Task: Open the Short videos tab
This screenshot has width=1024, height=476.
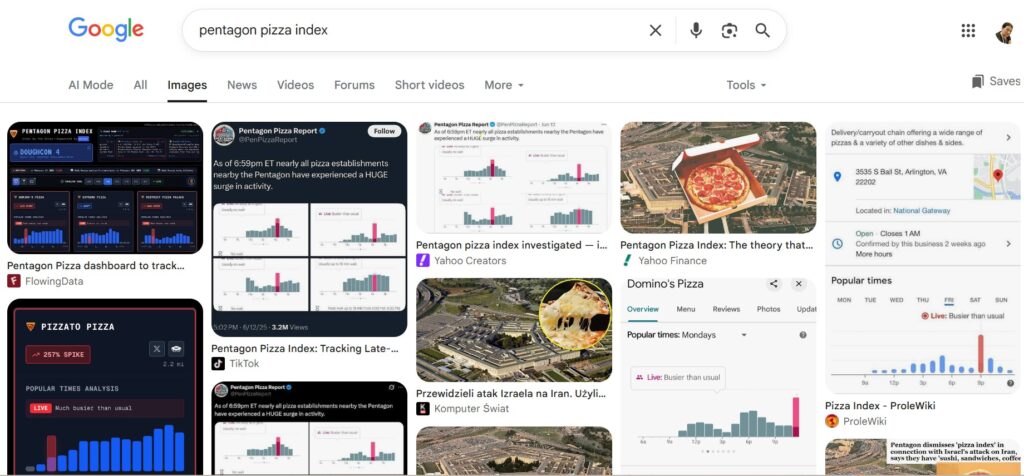Action: (x=429, y=85)
